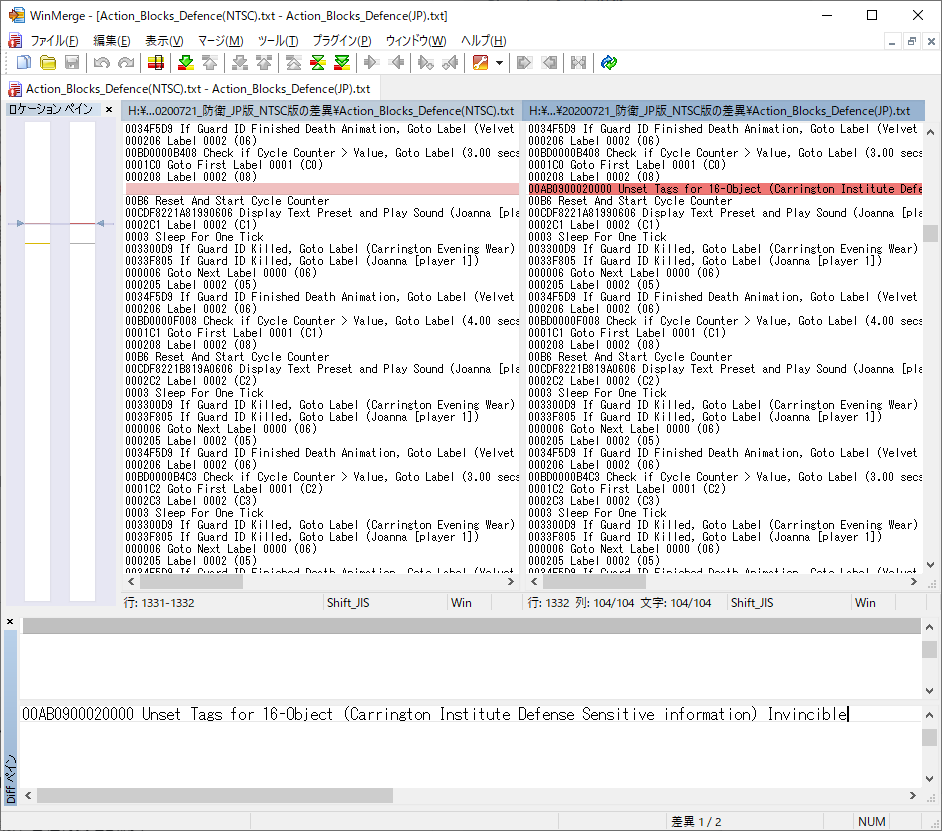Image resolution: width=942 pixels, height=831 pixels.
Task: Open the ファイル(F) menu
Action: 54,41
